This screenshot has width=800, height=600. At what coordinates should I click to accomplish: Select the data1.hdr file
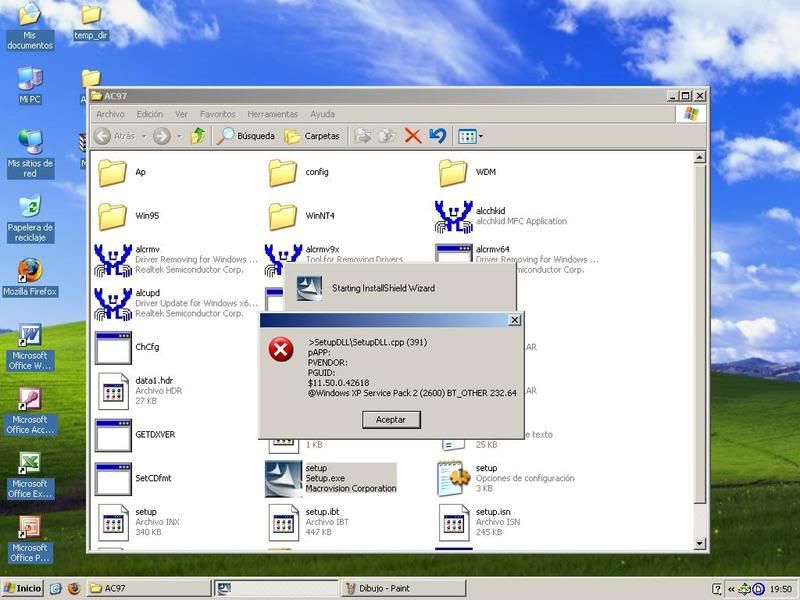tap(140, 391)
